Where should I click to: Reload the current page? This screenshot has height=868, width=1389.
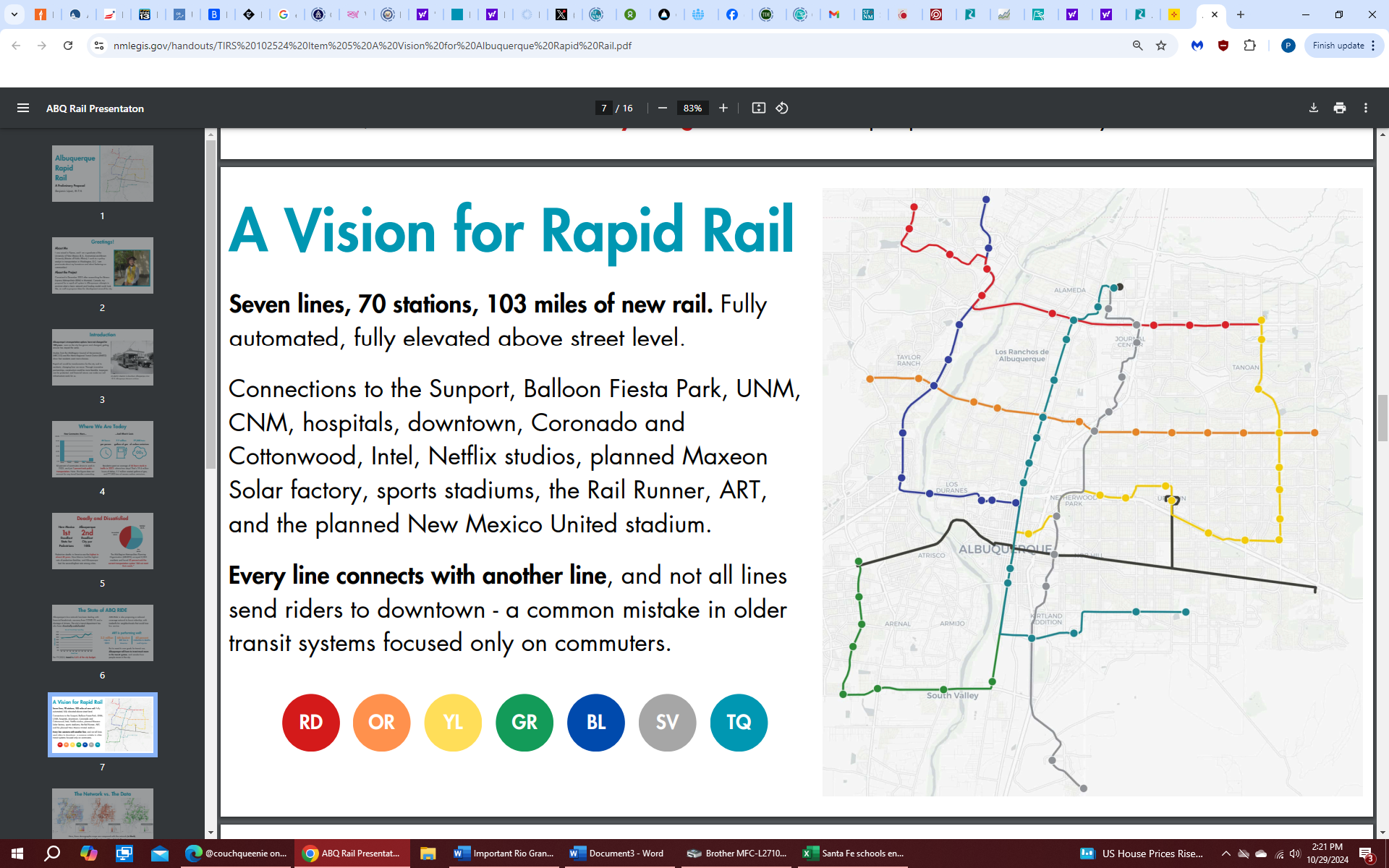(68, 46)
